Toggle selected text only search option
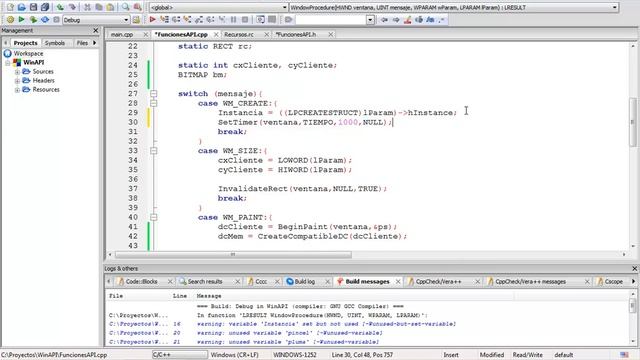 tap(419, 20)
